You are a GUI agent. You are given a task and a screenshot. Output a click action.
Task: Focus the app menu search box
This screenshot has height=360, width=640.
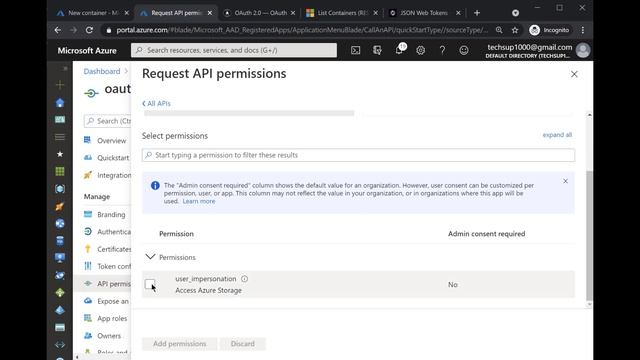107,121
